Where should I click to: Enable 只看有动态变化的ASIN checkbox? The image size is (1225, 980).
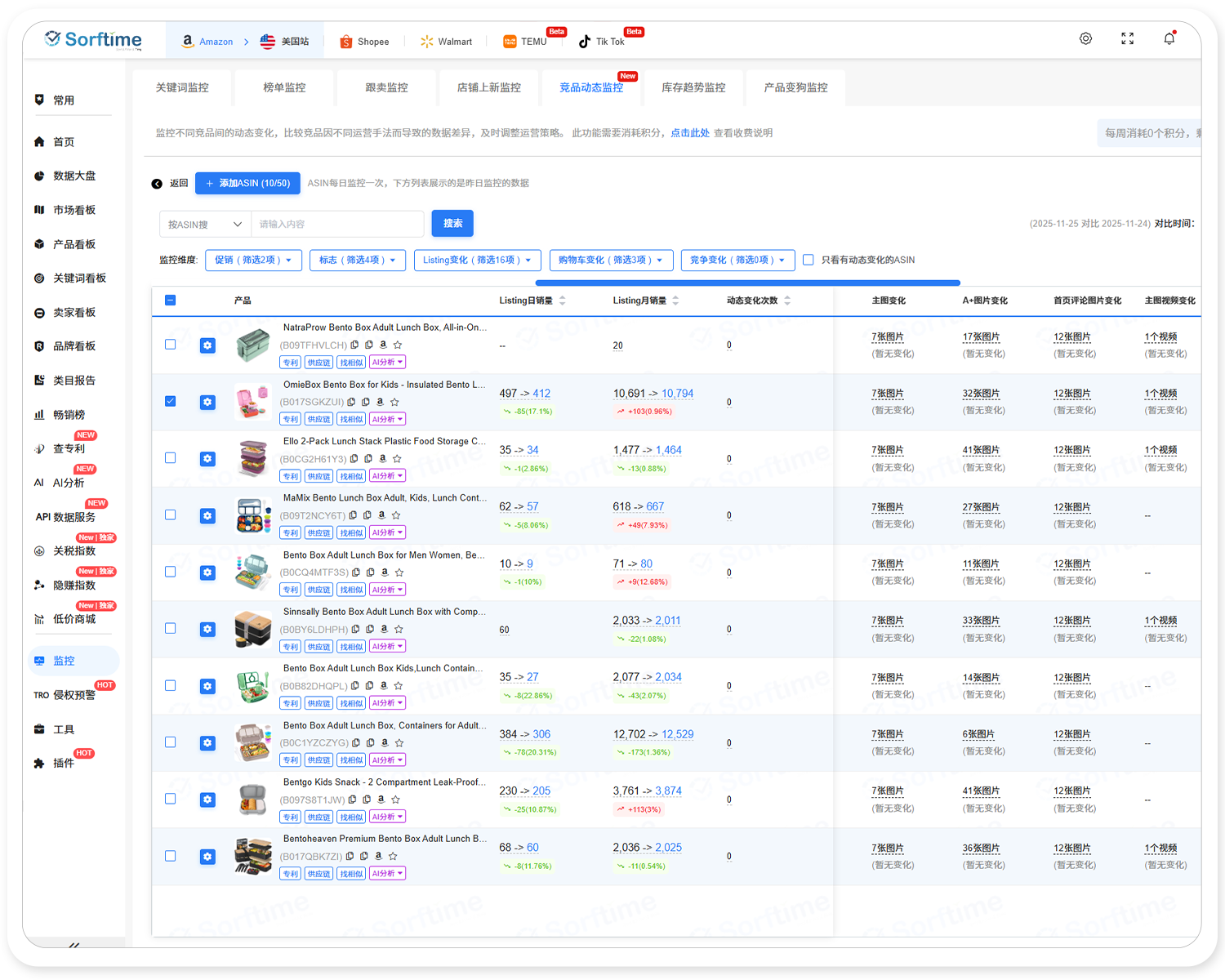[x=808, y=261]
